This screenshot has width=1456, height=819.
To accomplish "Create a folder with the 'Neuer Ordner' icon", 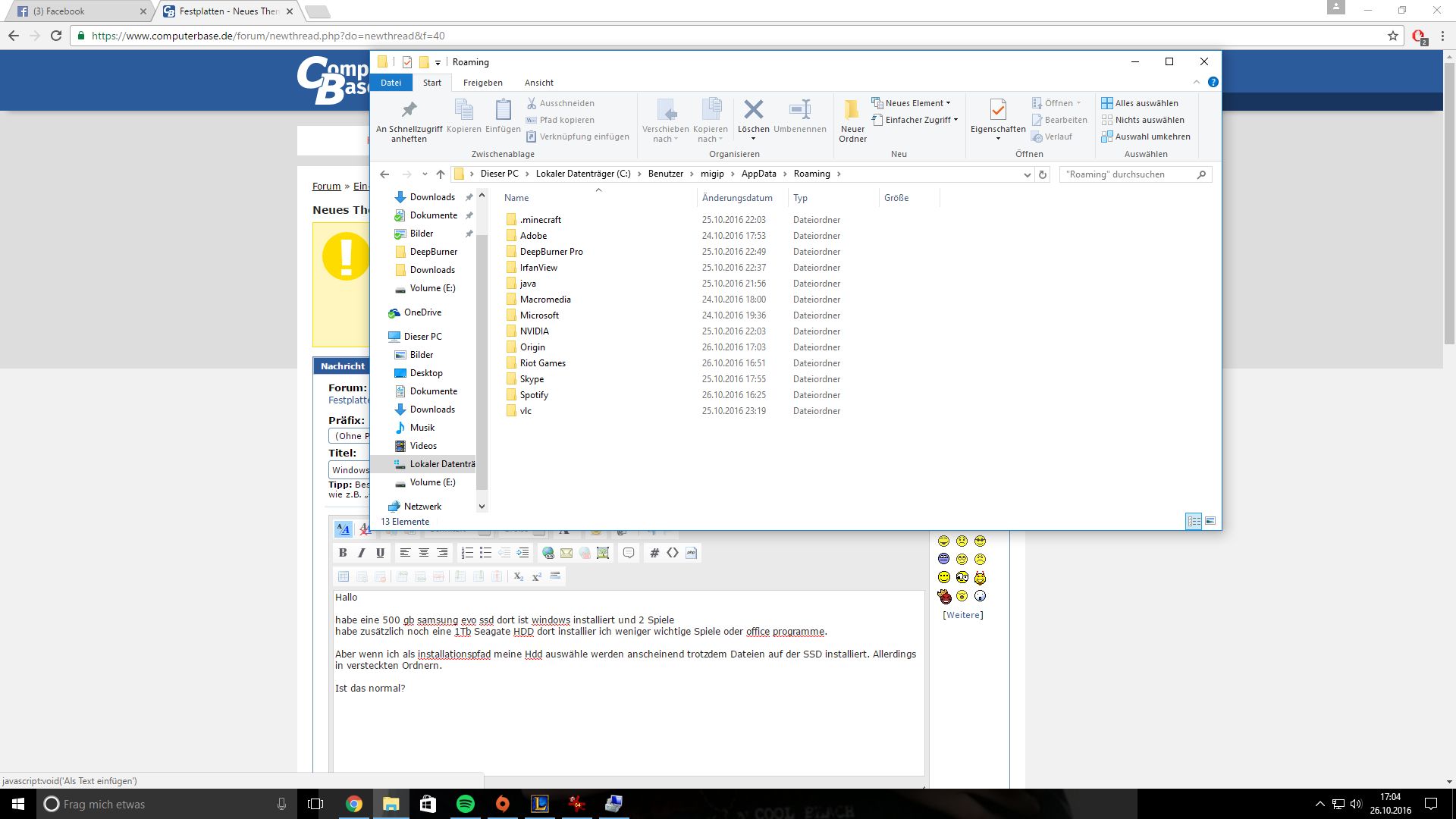I will 852,110.
